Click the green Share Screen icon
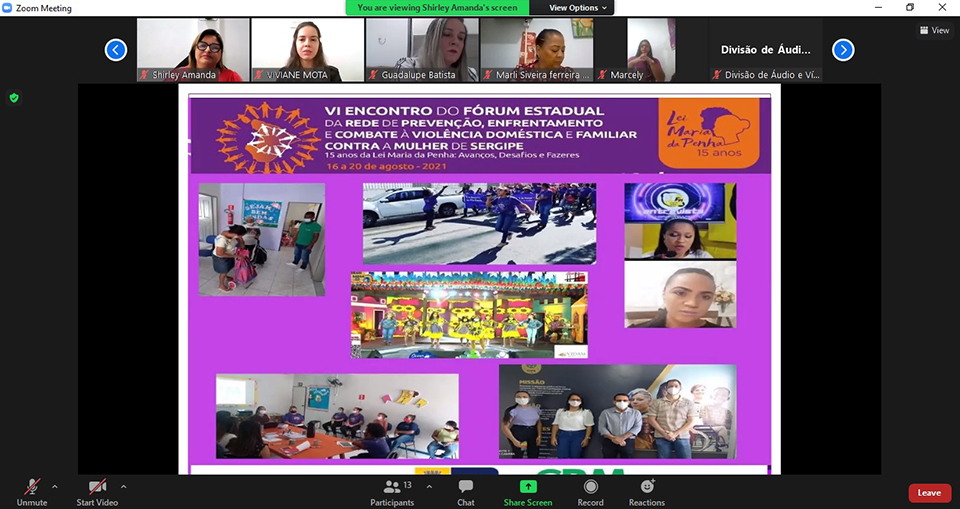960x509 pixels. (527, 487)
